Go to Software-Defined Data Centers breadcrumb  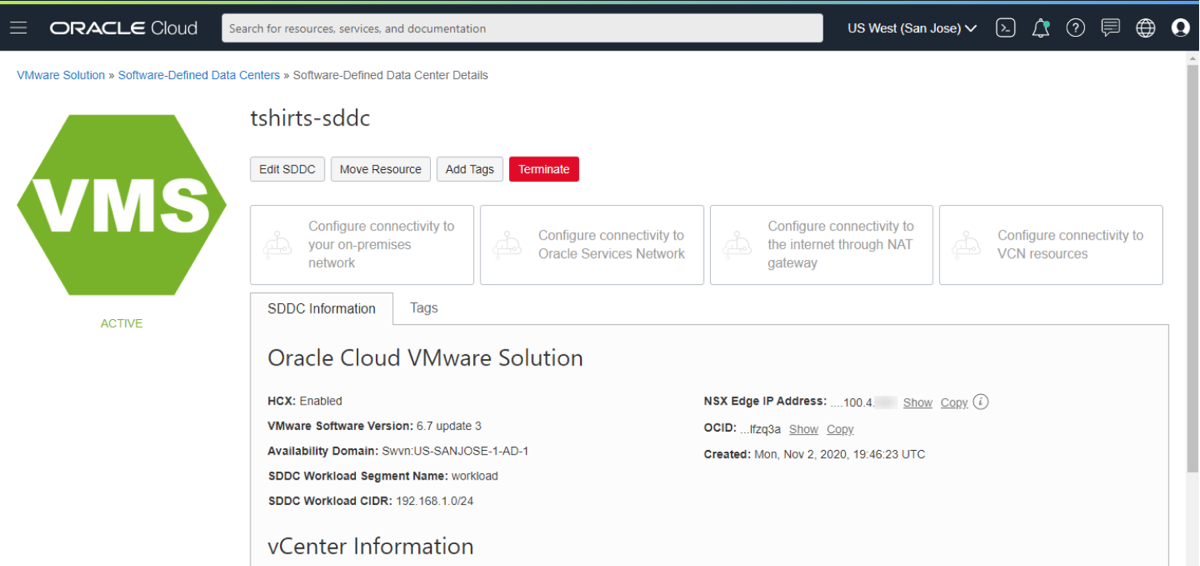coord(199,75)
